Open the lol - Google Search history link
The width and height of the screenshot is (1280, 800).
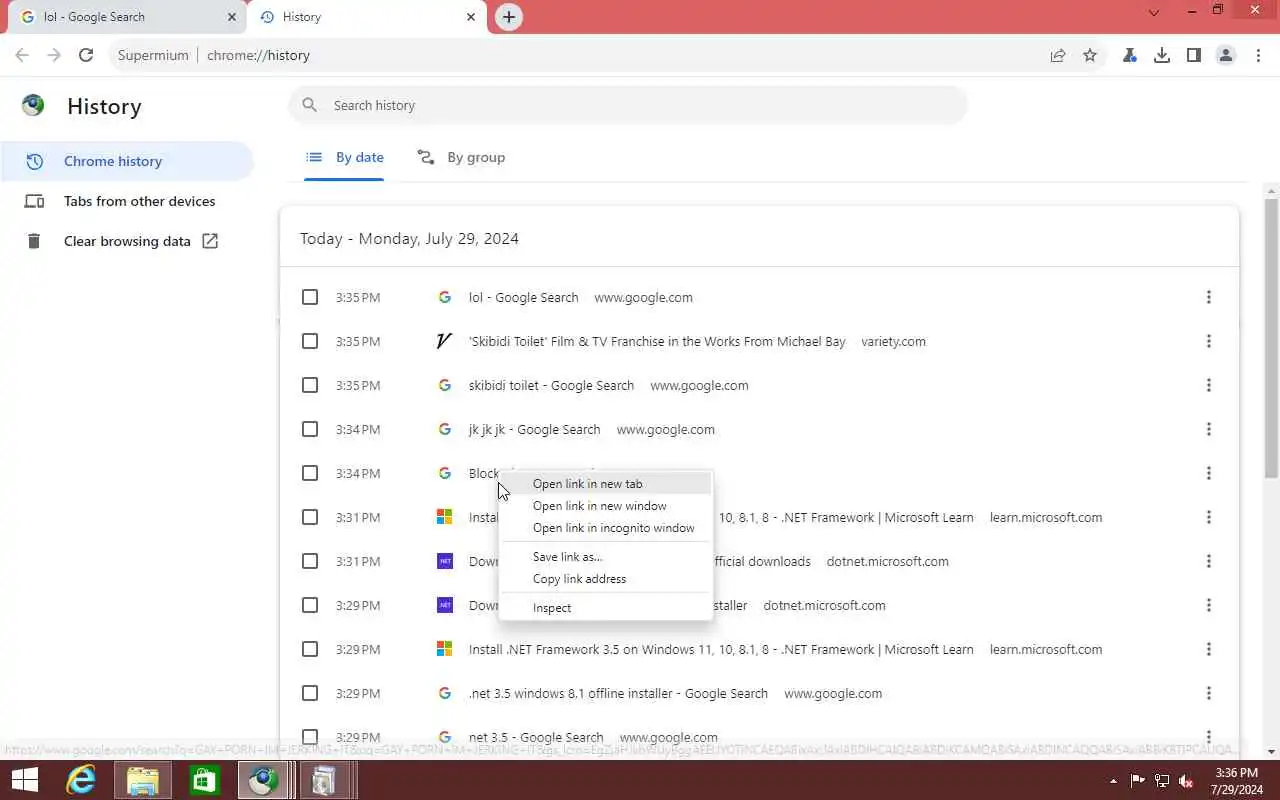[523, 297]
